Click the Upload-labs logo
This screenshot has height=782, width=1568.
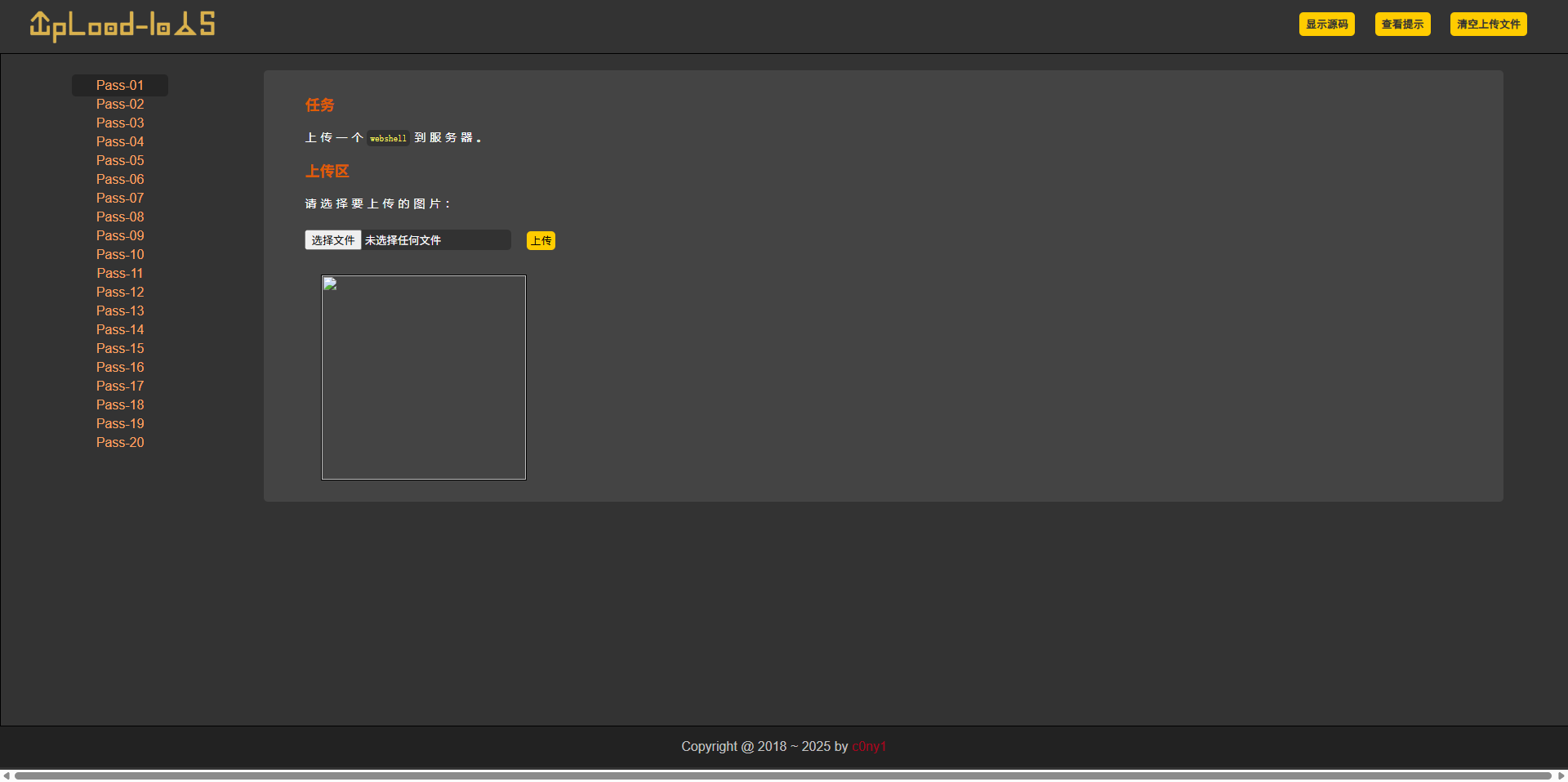pos(122,25)
